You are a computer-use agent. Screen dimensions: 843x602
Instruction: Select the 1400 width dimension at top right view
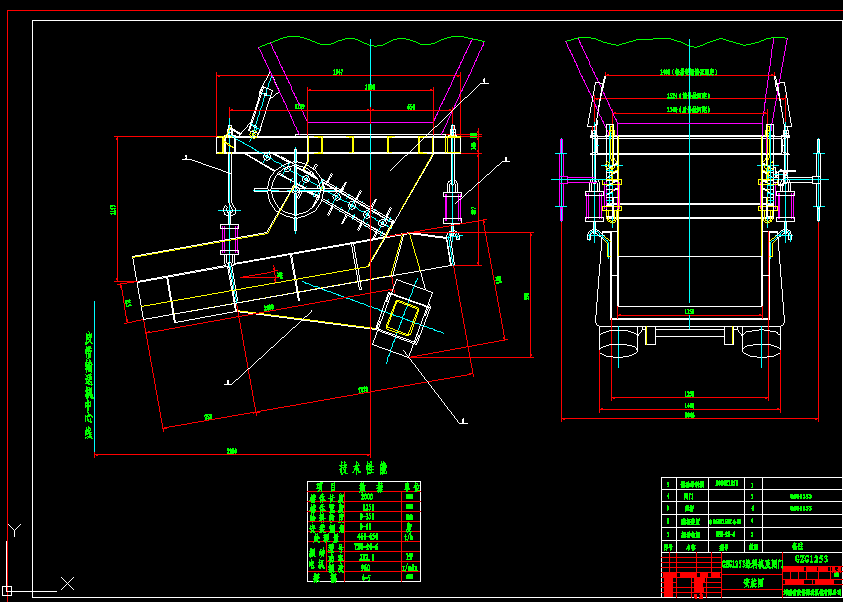pos(684,73)
